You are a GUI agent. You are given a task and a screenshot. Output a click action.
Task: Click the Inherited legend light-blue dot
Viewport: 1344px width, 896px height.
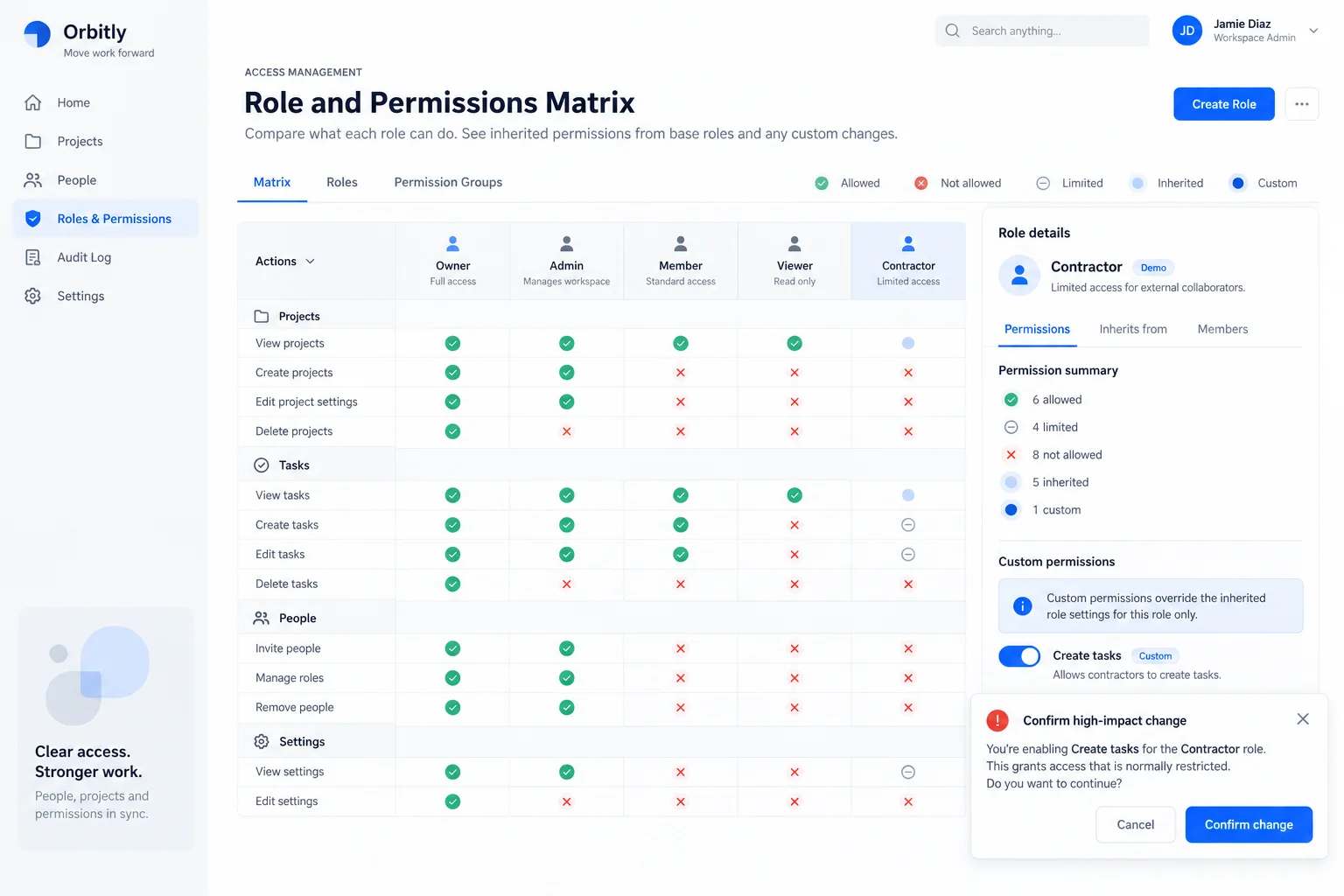(x=1137, y=183)
